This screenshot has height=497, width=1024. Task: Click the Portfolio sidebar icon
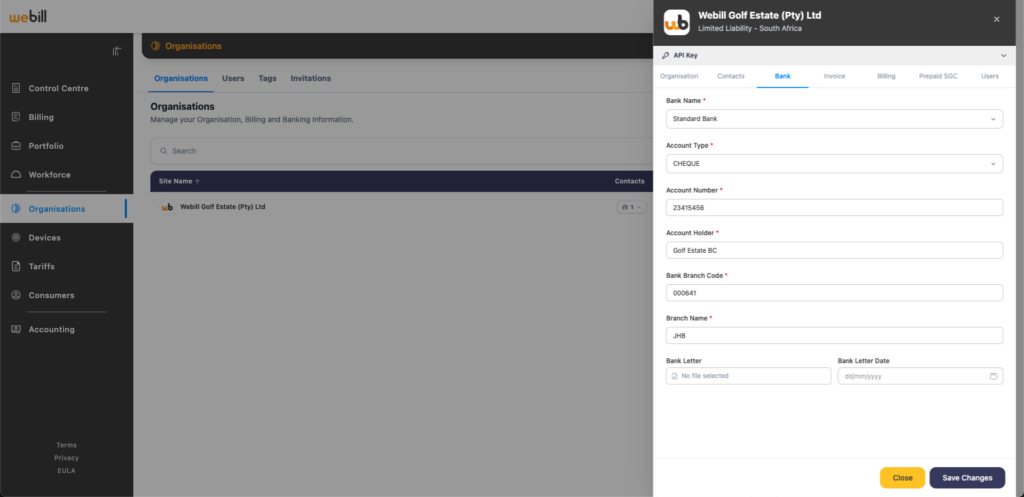pos(16,146)
